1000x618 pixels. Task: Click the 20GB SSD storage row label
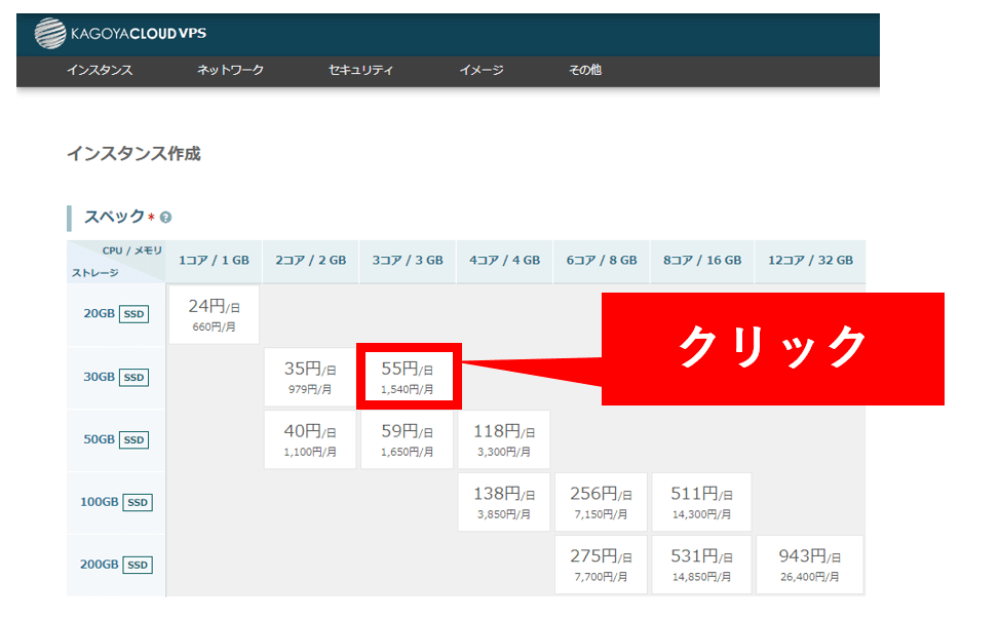[116, 314]
